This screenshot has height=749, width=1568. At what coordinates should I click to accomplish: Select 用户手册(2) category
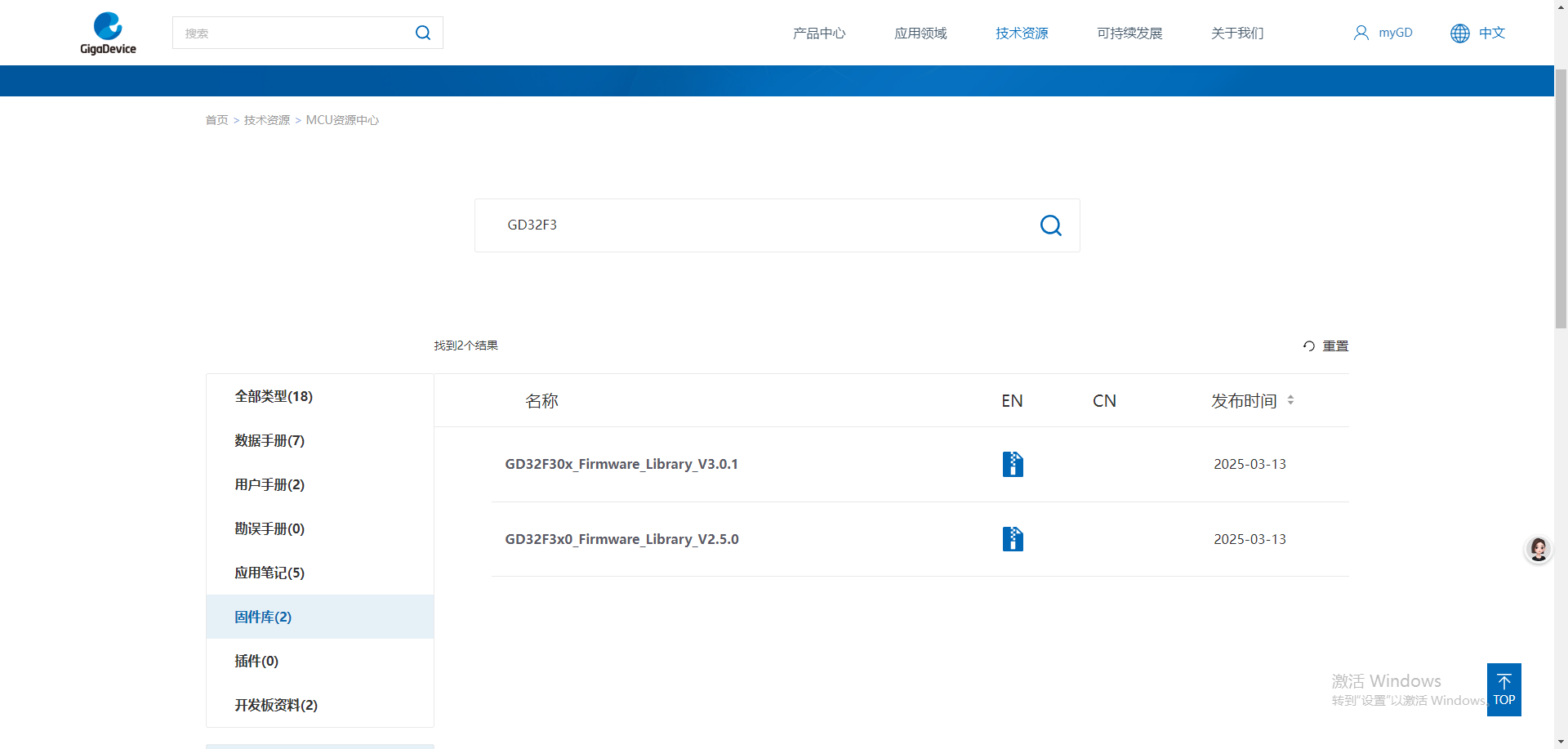320,484
